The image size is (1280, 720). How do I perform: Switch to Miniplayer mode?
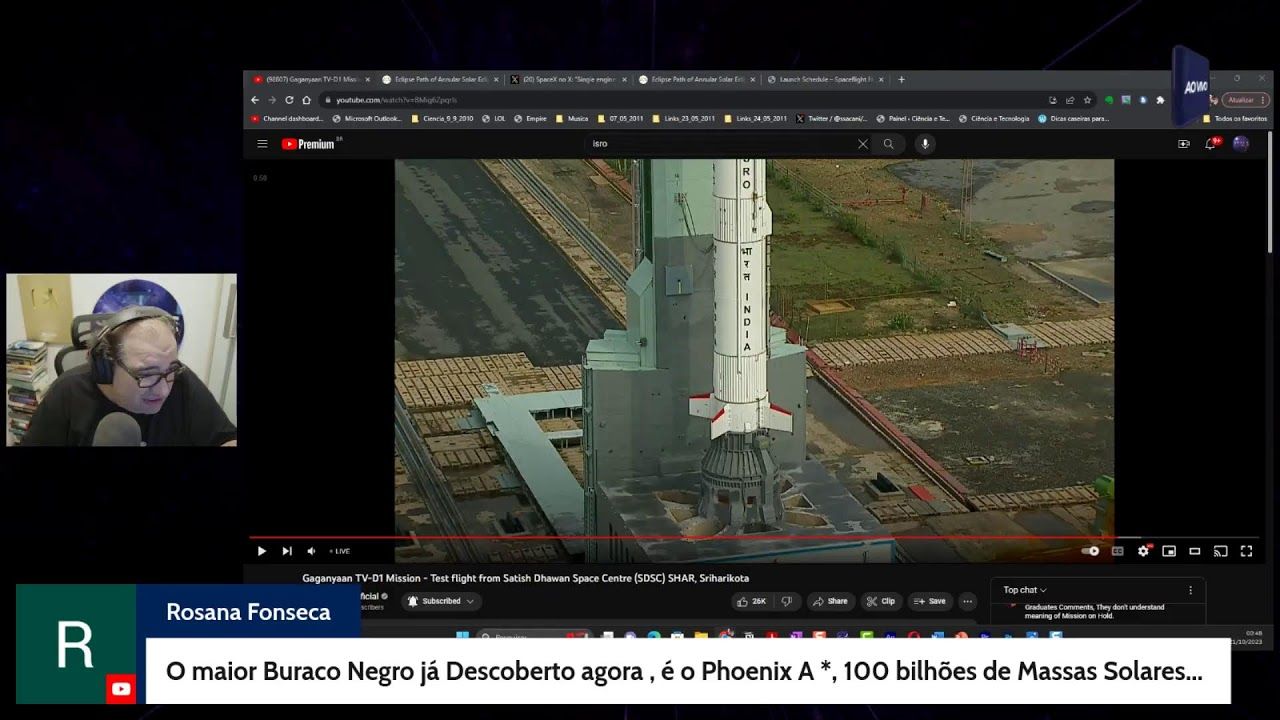tap(1168, 551)
